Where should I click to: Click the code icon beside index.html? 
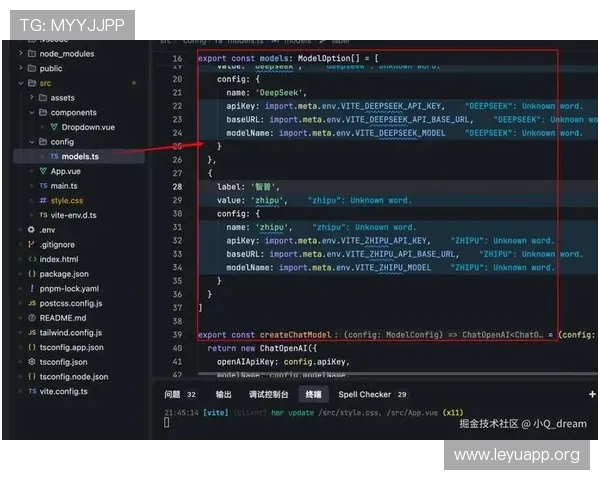(32, 259)
